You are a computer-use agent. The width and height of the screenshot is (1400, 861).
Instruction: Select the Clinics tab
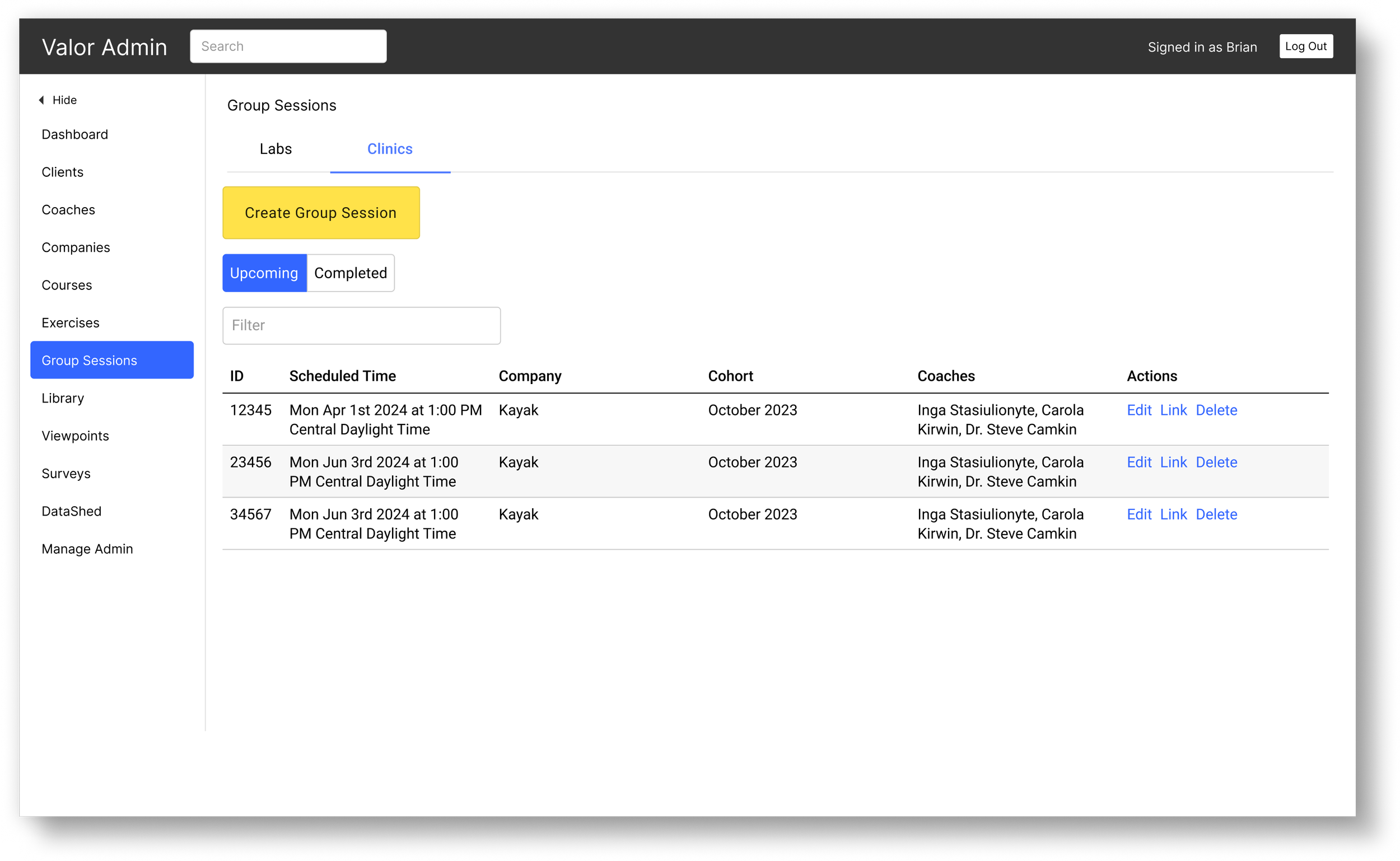(390, 148)
